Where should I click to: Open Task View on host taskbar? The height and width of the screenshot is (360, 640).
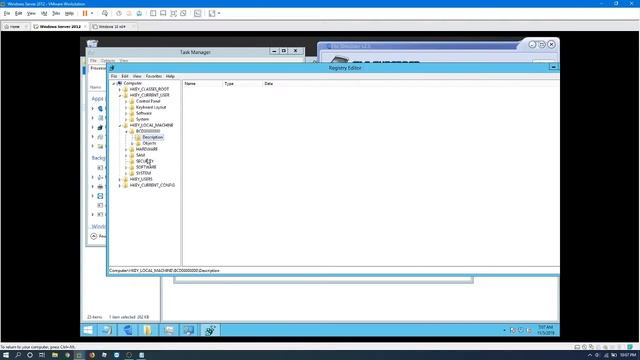click(x=42, y=355)
